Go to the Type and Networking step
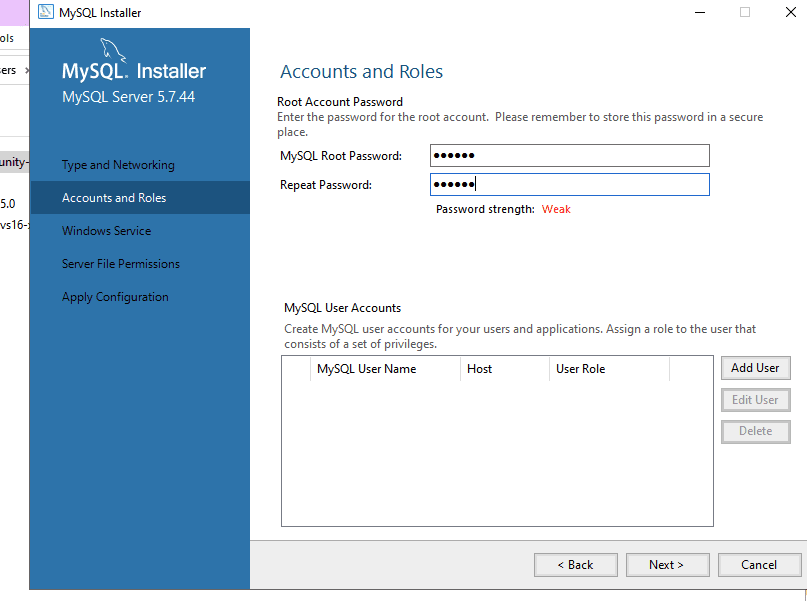 coord(118,165)
